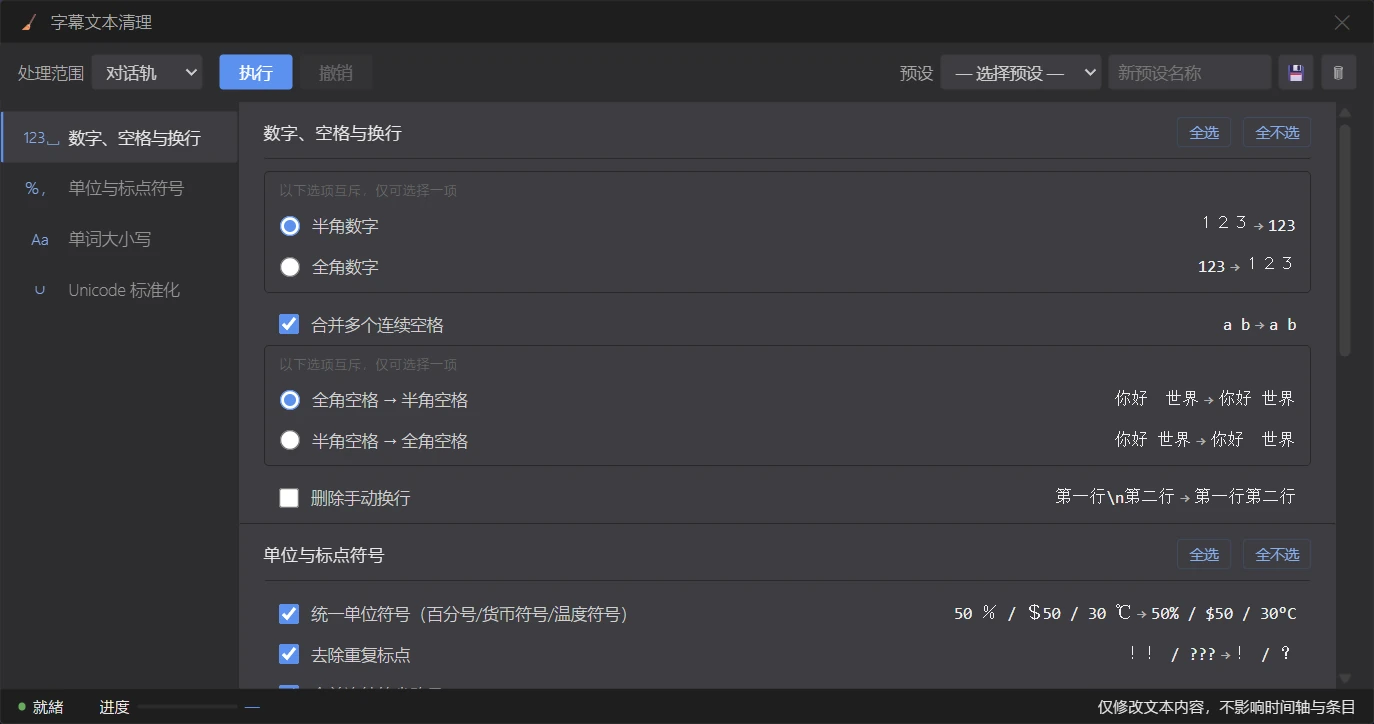Switch to the 数字、空格与换行 sidebar tab
This screenshot has width=1374, height=724.
coord(119,138)
